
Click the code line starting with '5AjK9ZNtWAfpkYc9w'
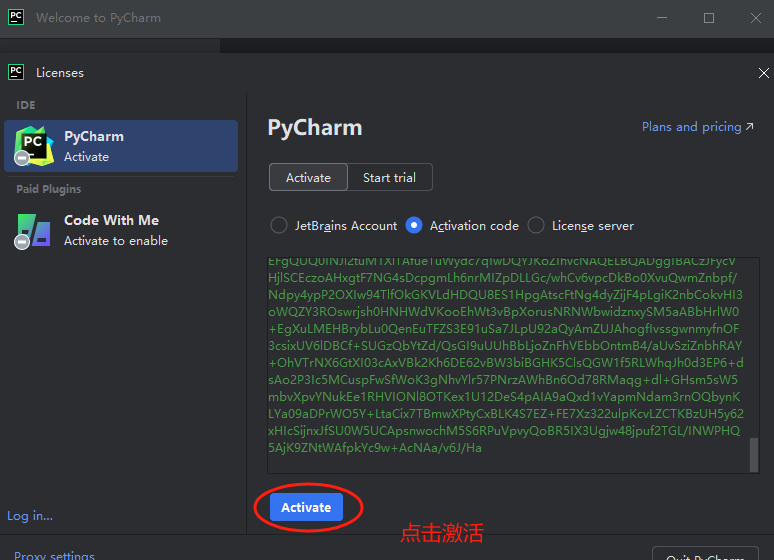point(375,448)
